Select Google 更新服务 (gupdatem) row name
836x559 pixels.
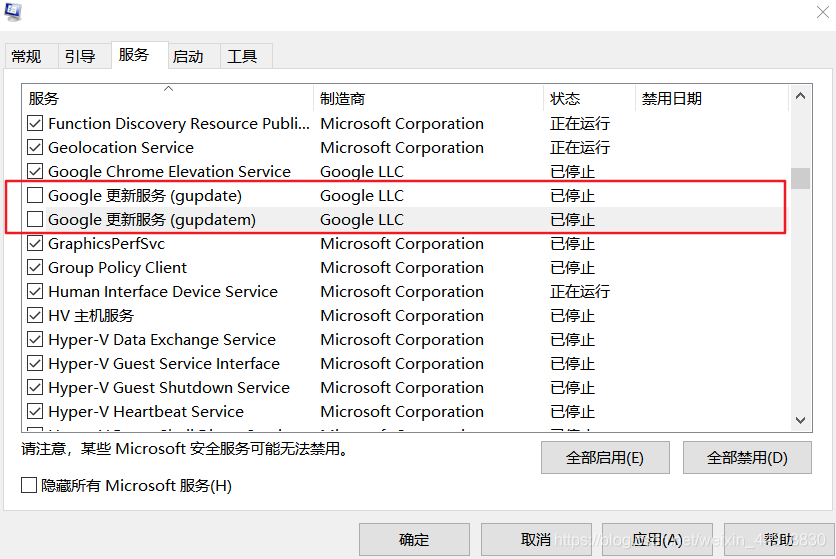coord(152,220)
